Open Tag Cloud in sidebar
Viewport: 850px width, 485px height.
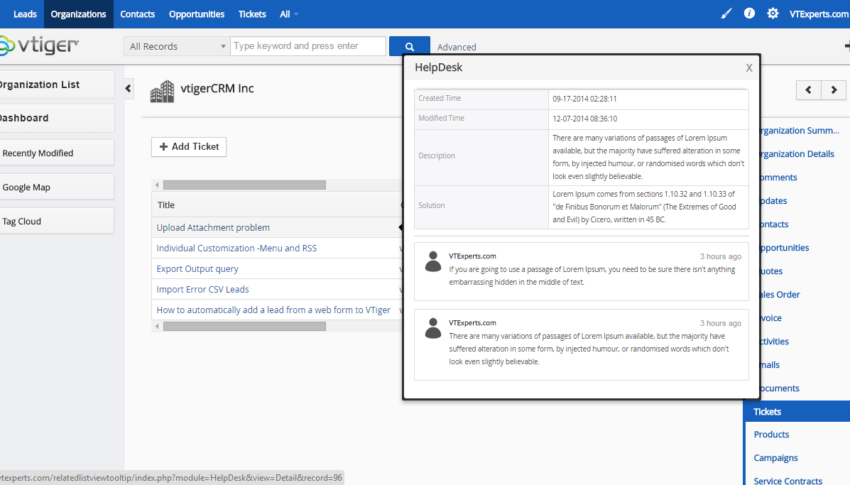click(x=56, y=221)
